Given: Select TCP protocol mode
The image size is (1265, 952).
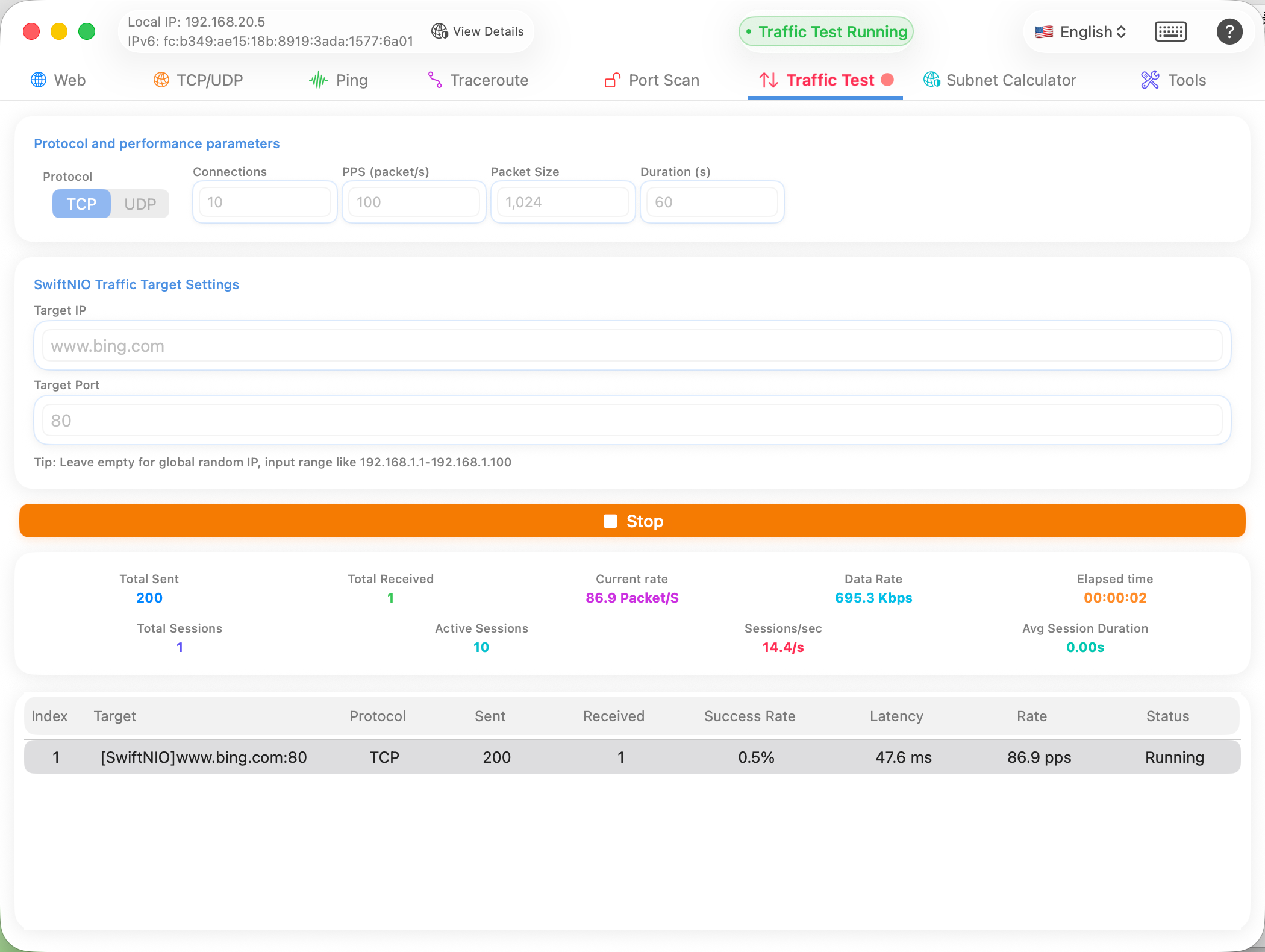Looking at the screenshot, I should 81,204.
